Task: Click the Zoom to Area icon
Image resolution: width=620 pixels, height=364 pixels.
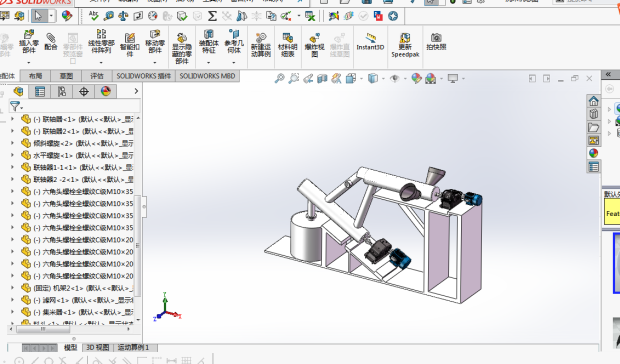Action: pos(293,78)
